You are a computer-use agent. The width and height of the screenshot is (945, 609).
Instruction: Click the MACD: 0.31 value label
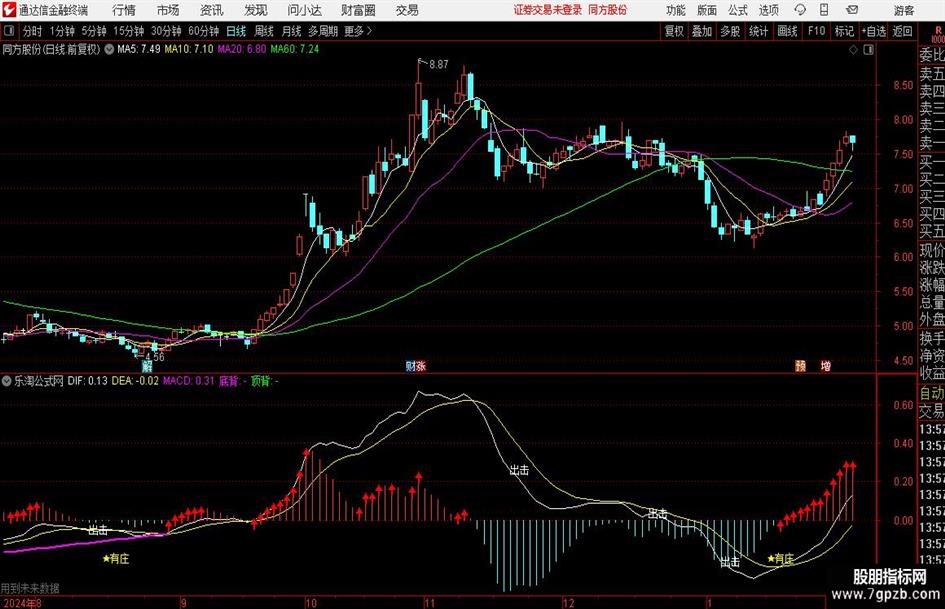pyautogui.click(x=189, y=381)
